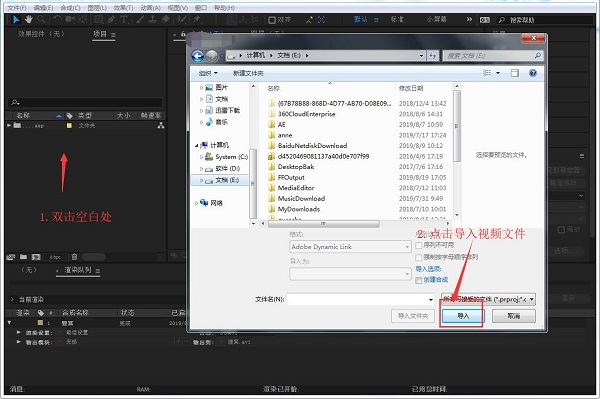Toggle the preview pane icon in dialog
600x399 pixels.
coord(515,73)
